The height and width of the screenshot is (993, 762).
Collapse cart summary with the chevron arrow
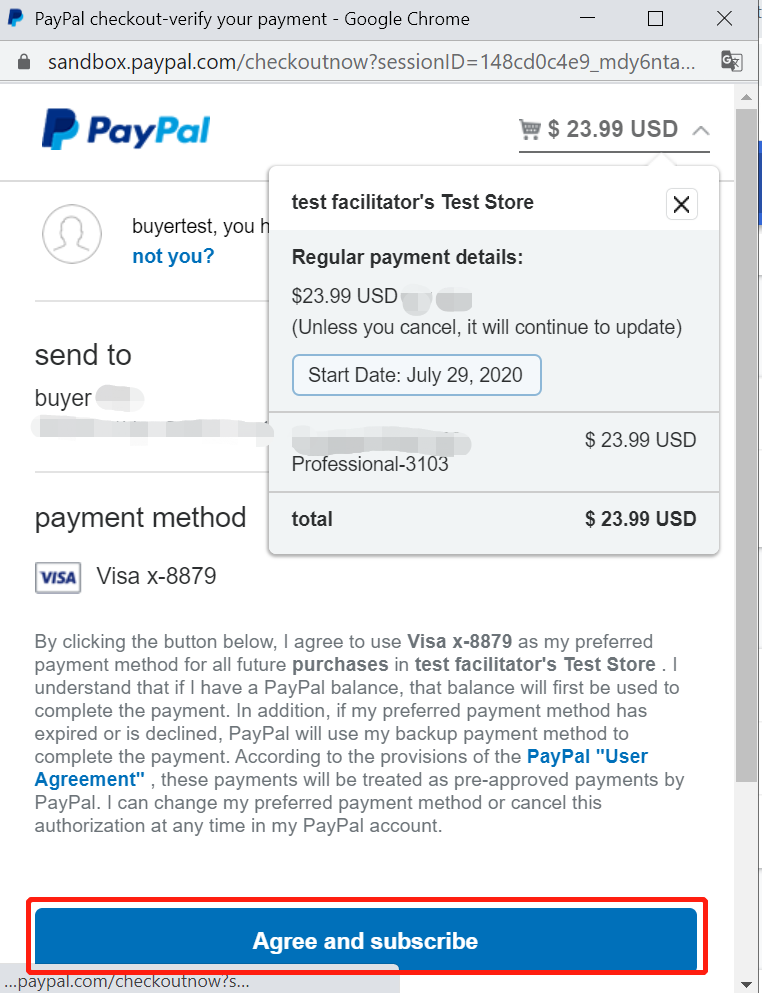(699, 128)
